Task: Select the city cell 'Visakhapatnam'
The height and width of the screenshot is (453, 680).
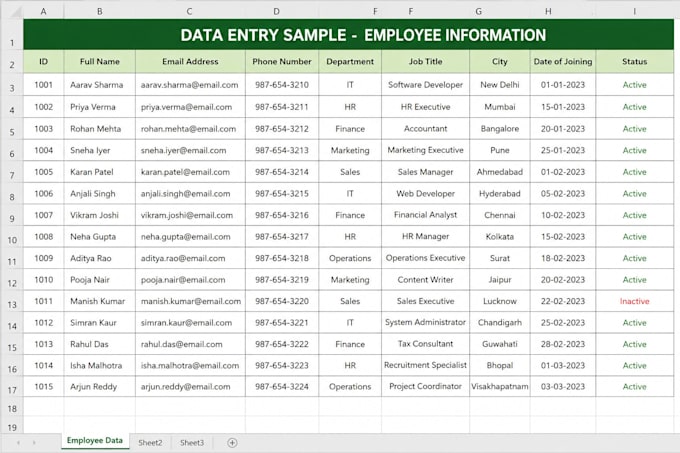Action: coord(500,386)
